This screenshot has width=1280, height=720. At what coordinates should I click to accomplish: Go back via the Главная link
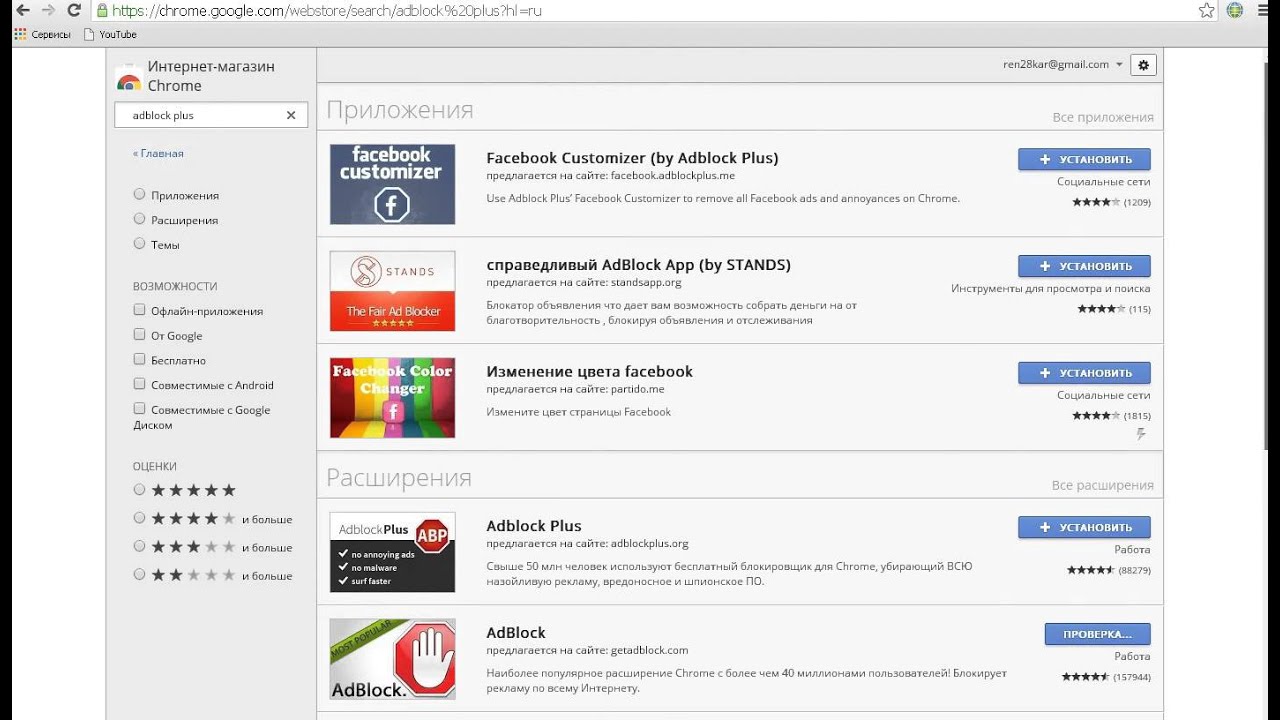tap(158, 153)
